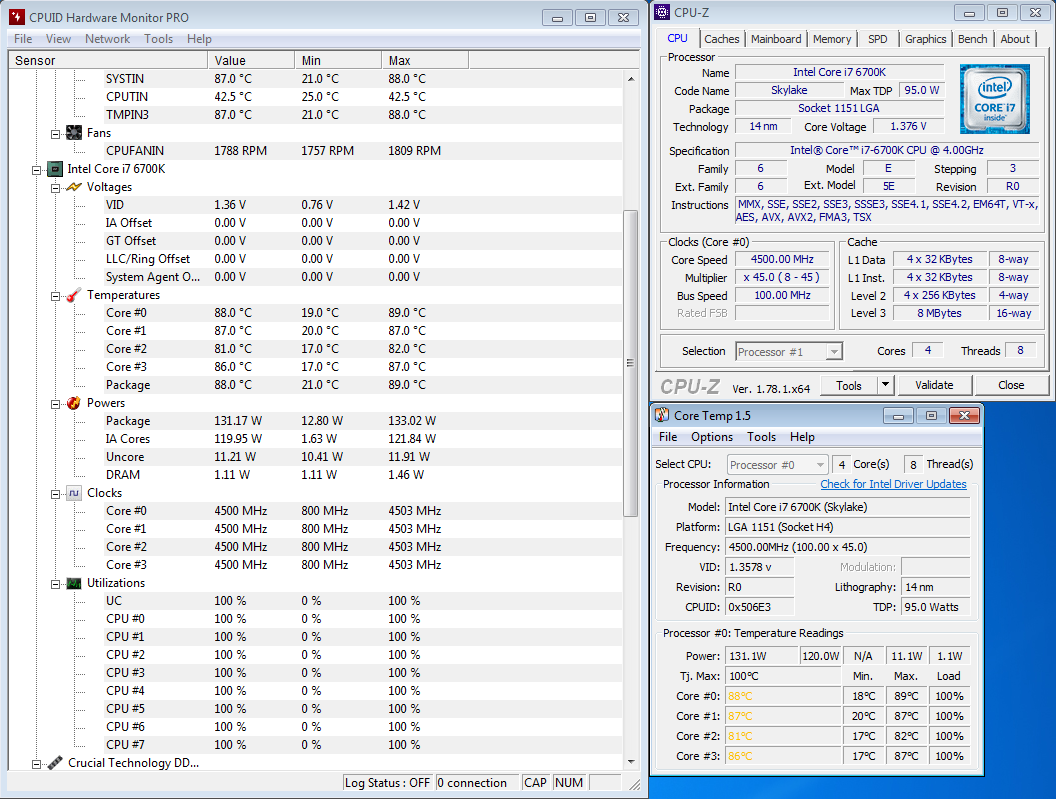Click the Intel Core i7 6700K chip icon

pyautogui.click(x=55, y=169)
